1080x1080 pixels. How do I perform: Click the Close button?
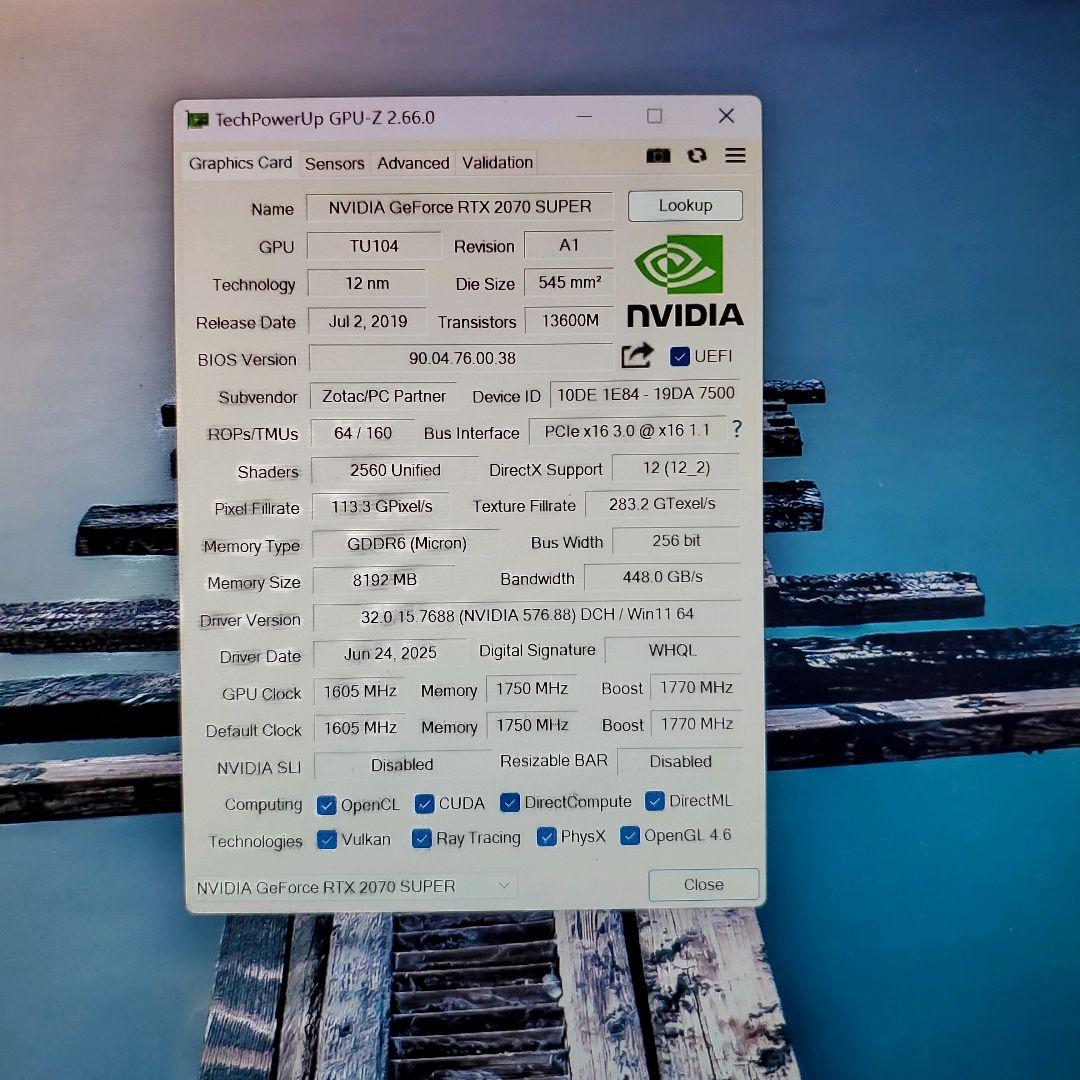[703, 884]
